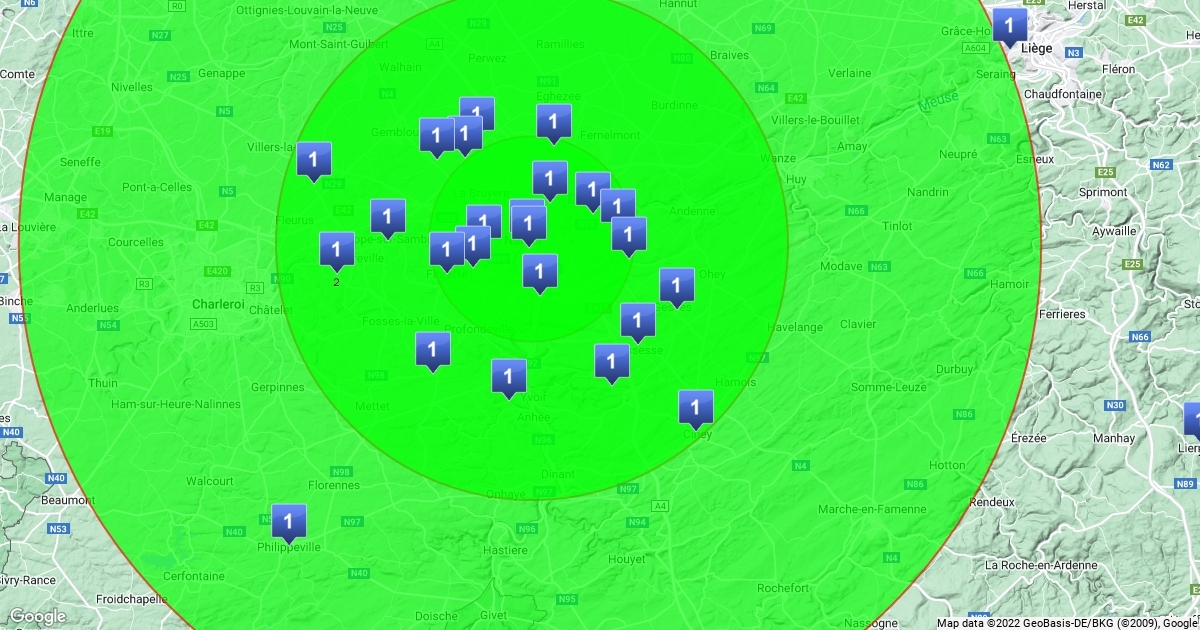The height and width of the screenshot is (630, 1200).
Task: Click the Beaumont town label
Action: (x=69, y=500)
